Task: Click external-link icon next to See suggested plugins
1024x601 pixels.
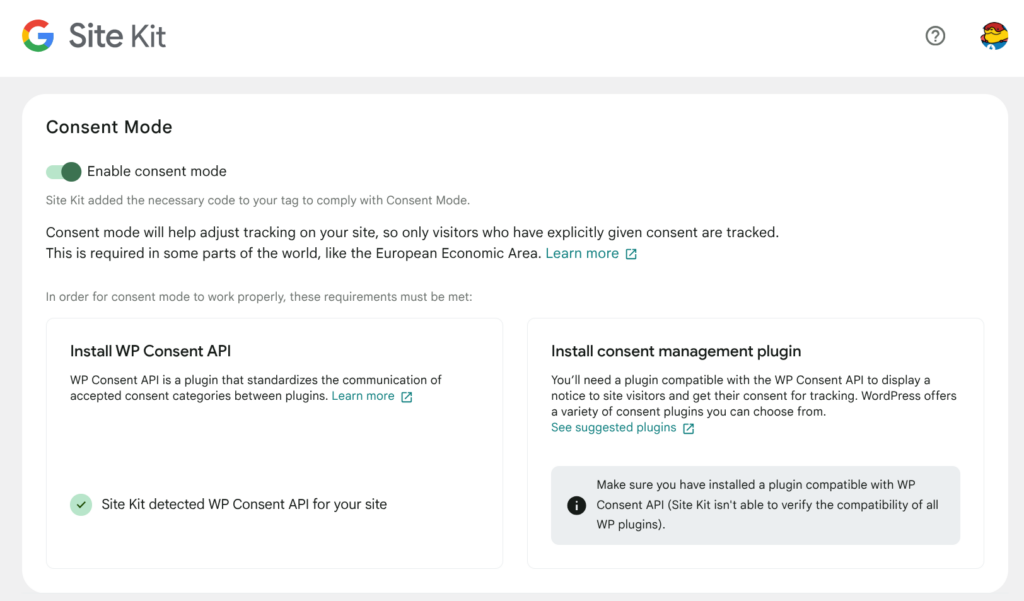Action: tap(688, 429)
